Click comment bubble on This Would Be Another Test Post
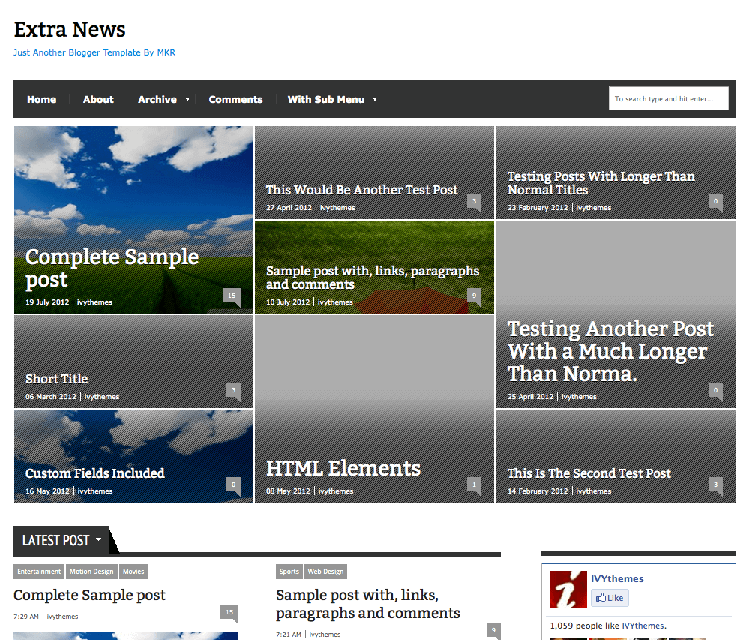This screenshot has height=640, width=750. 474,203
